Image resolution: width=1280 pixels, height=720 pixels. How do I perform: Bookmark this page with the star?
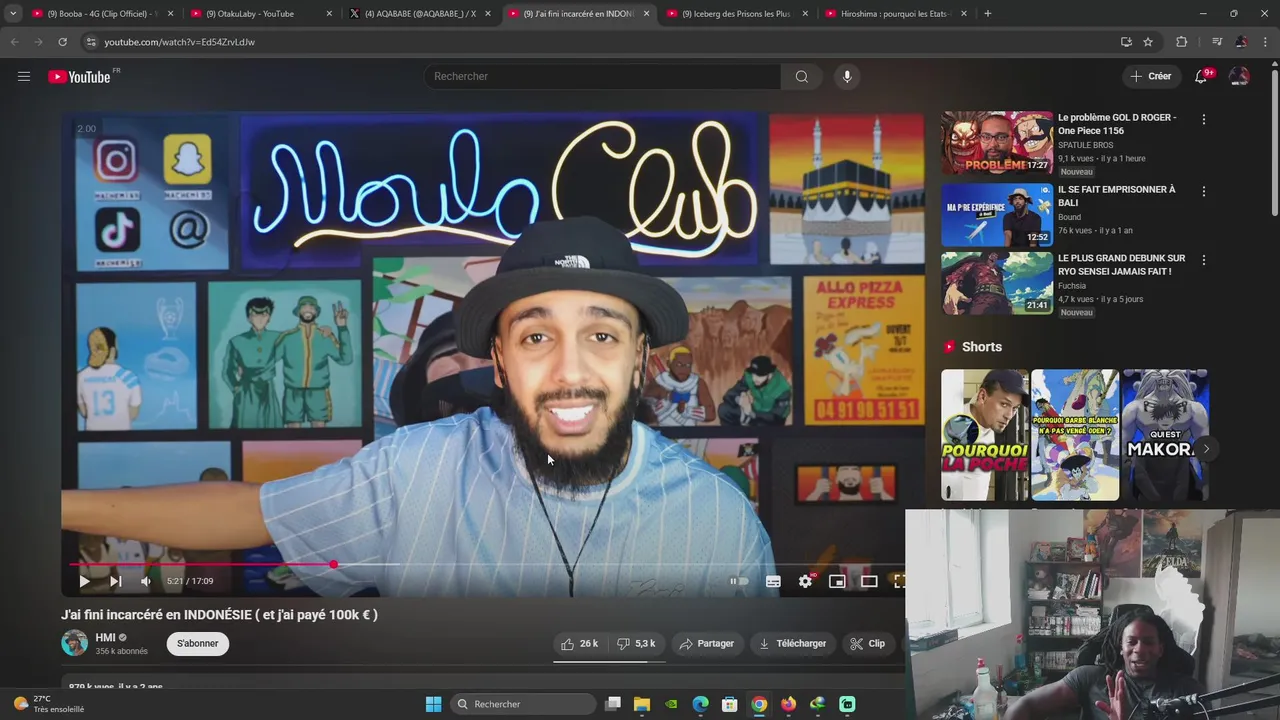tap(1148, 42)
